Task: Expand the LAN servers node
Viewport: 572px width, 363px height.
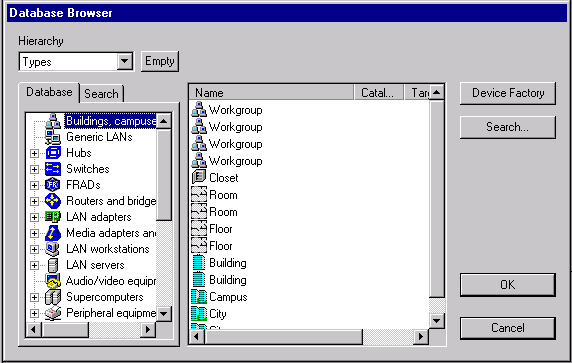Action: tap(34, 266)
